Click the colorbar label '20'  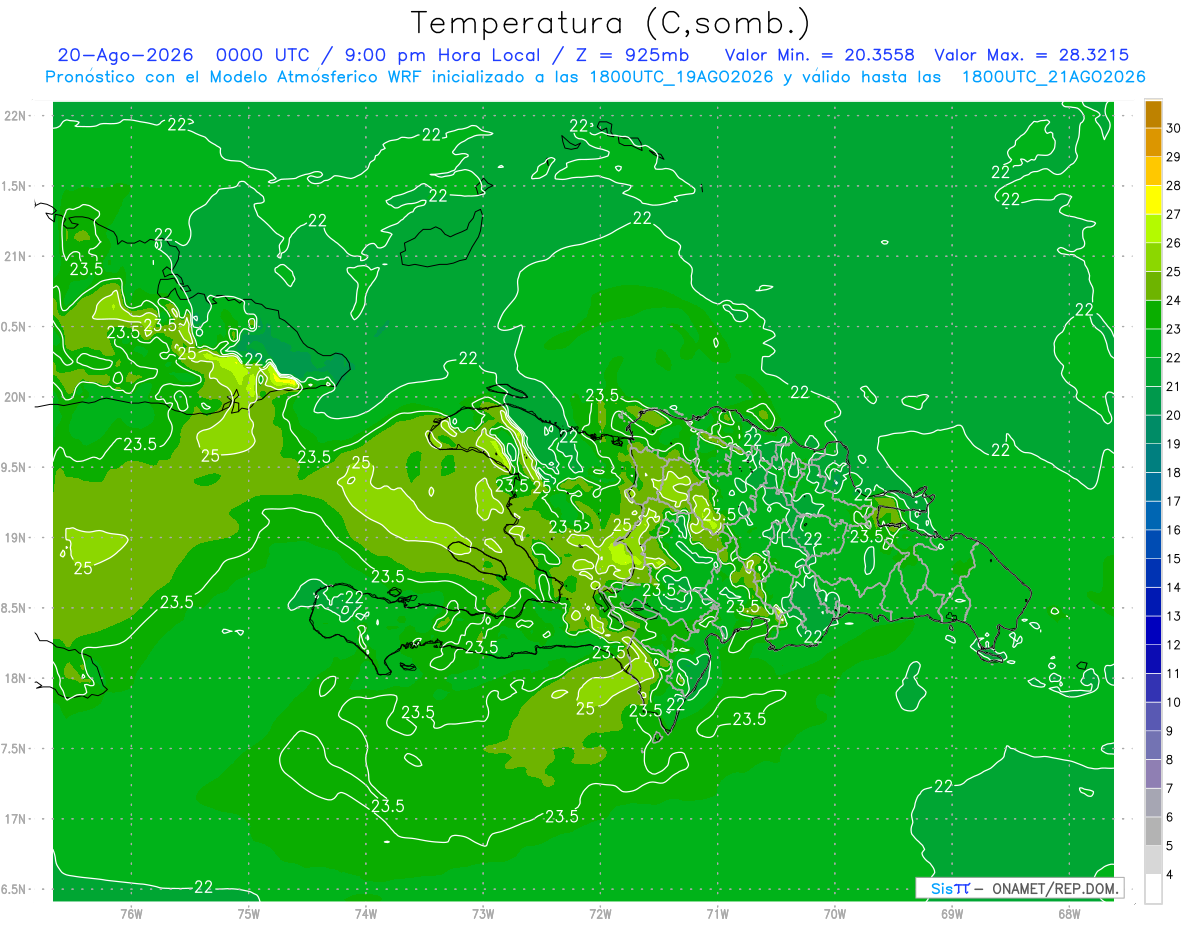pyautogui.click(x=1175, y=415)
